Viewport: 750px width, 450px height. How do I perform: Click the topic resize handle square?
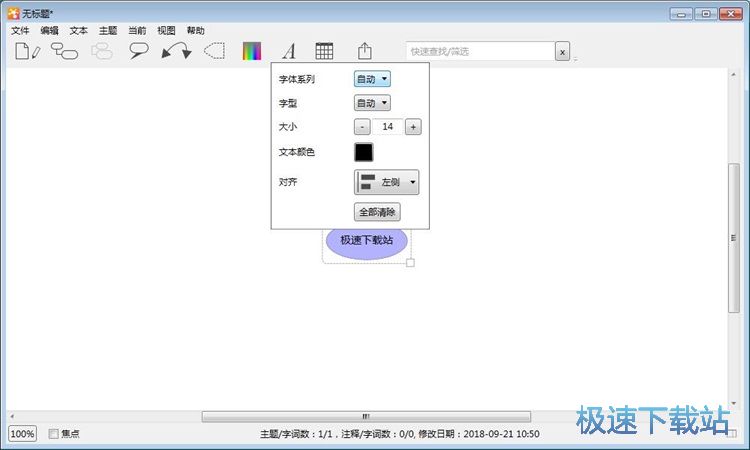click(x=410, y=263)
